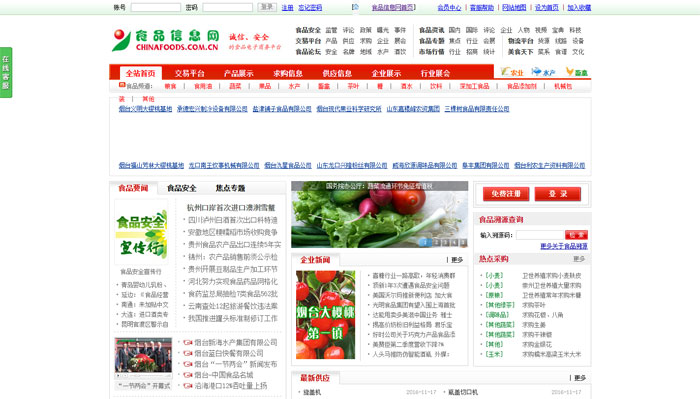This screenshot has height=399, width=700.
Task: Click the red 登录 button in sidebar
Action: coord(558,194)
